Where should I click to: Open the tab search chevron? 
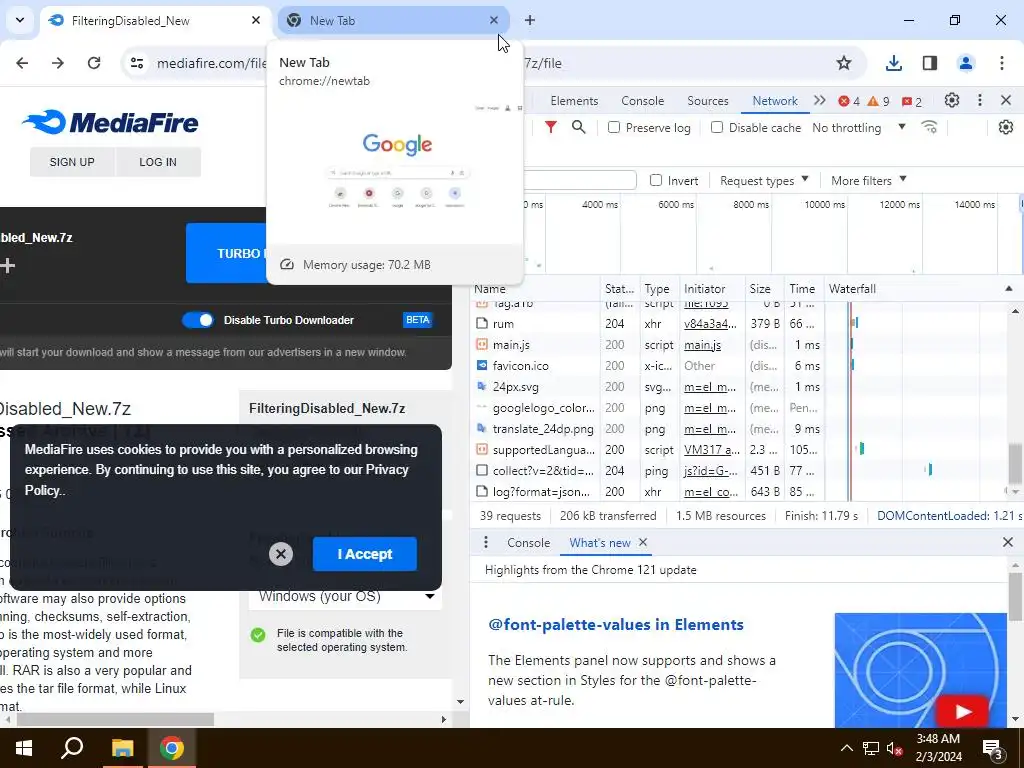point(20,20)
